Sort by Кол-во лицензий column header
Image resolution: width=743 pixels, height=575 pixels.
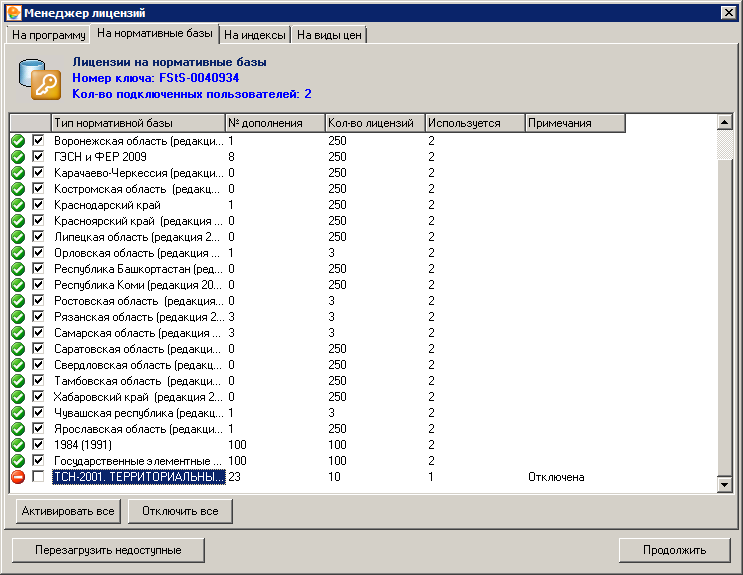374,123
